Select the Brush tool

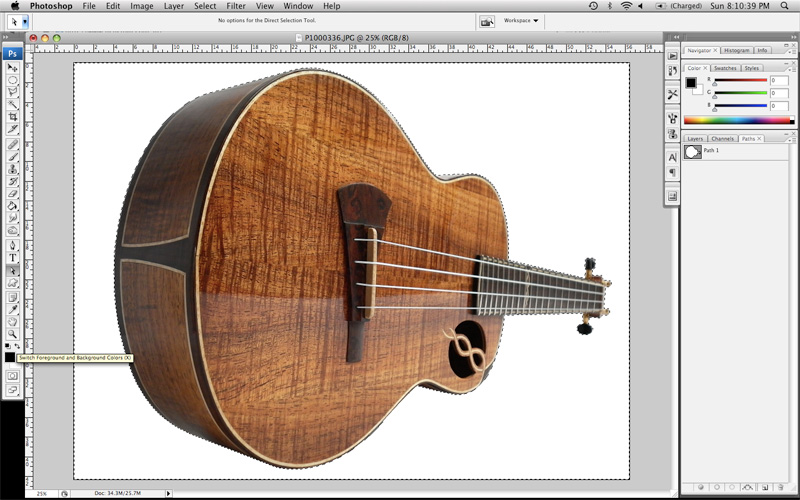tap(12, 157)
